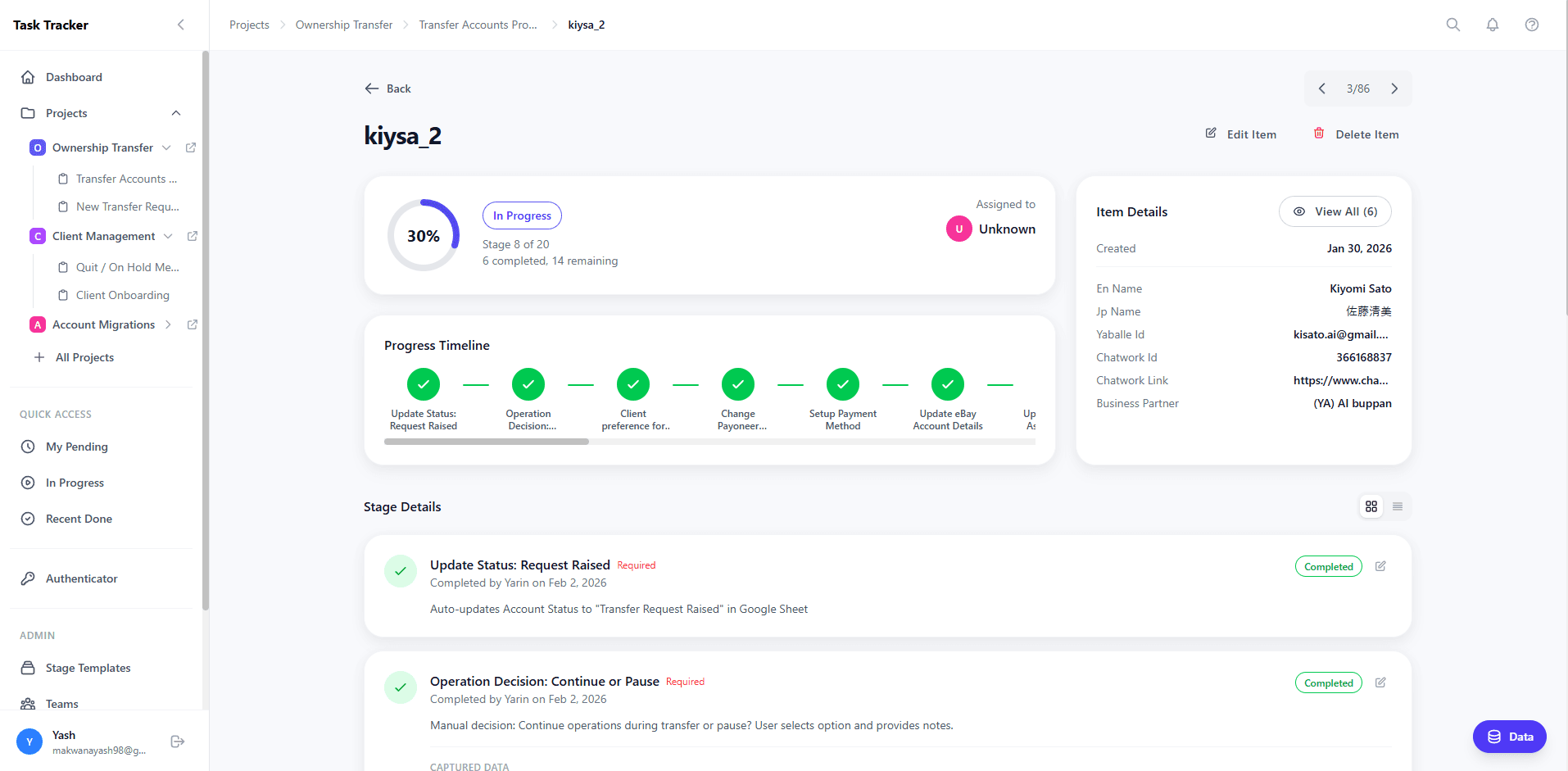Click the Delete Item button
Image resolution: width=1568 pixels, height=771 pixels.
(1356, 134)
